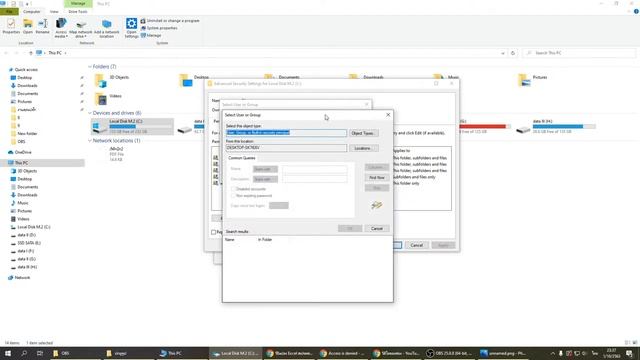Click the Object Types button
The width and height of the screenshot is (640, 360).
tap(363, 133)
